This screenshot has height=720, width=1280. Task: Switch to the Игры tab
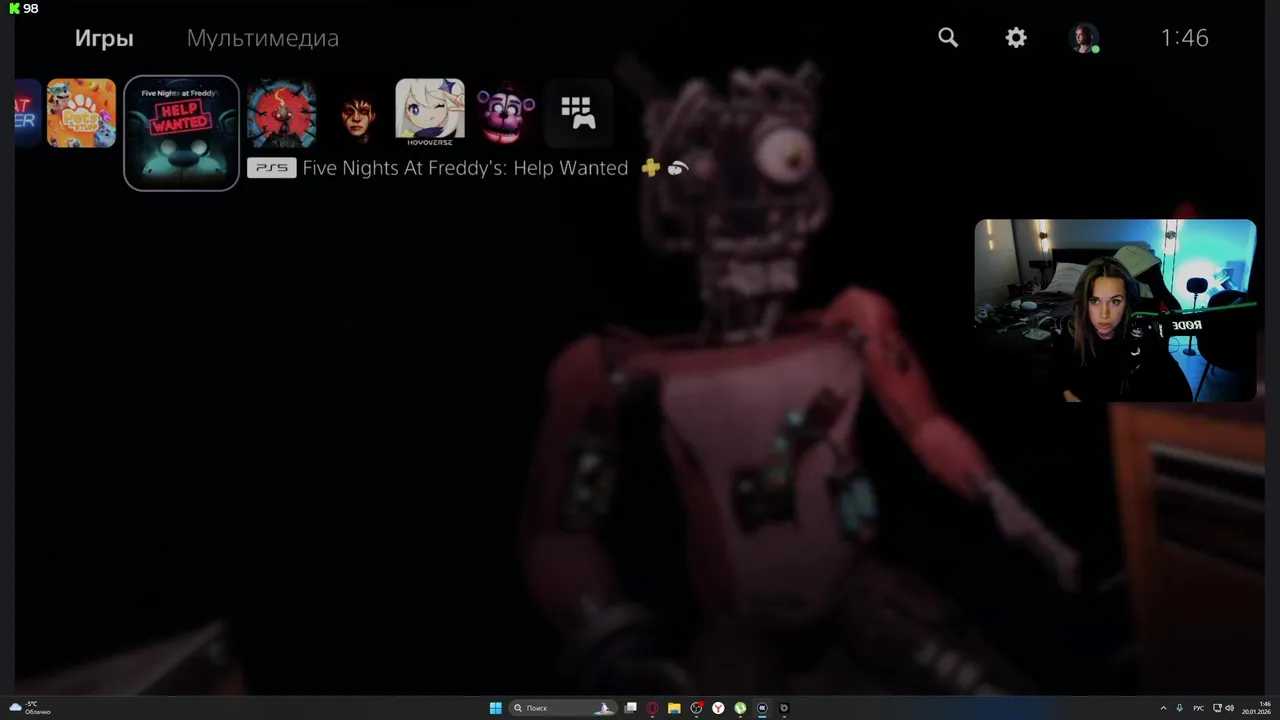point(104,38)
